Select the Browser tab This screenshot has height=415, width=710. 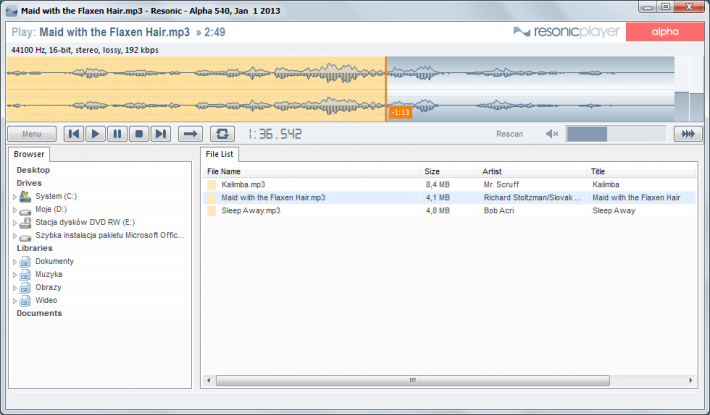coord(29,154)
